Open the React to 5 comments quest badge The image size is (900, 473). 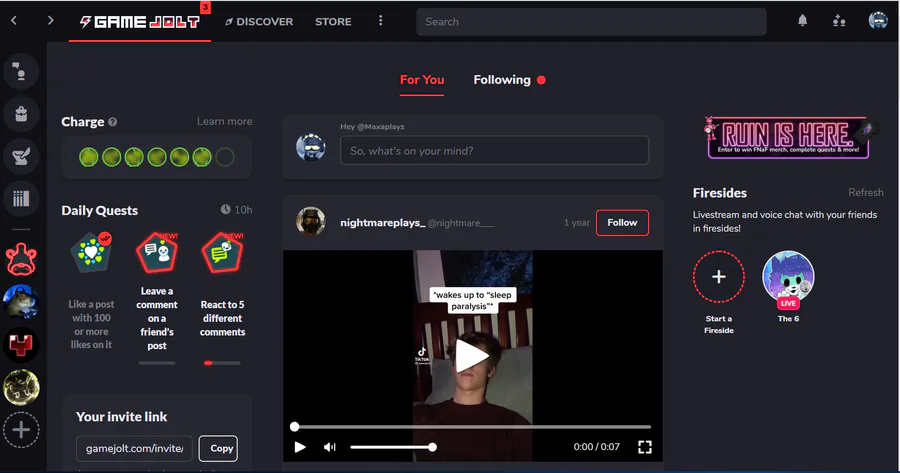pyautogui.click(x=222, y=252)
